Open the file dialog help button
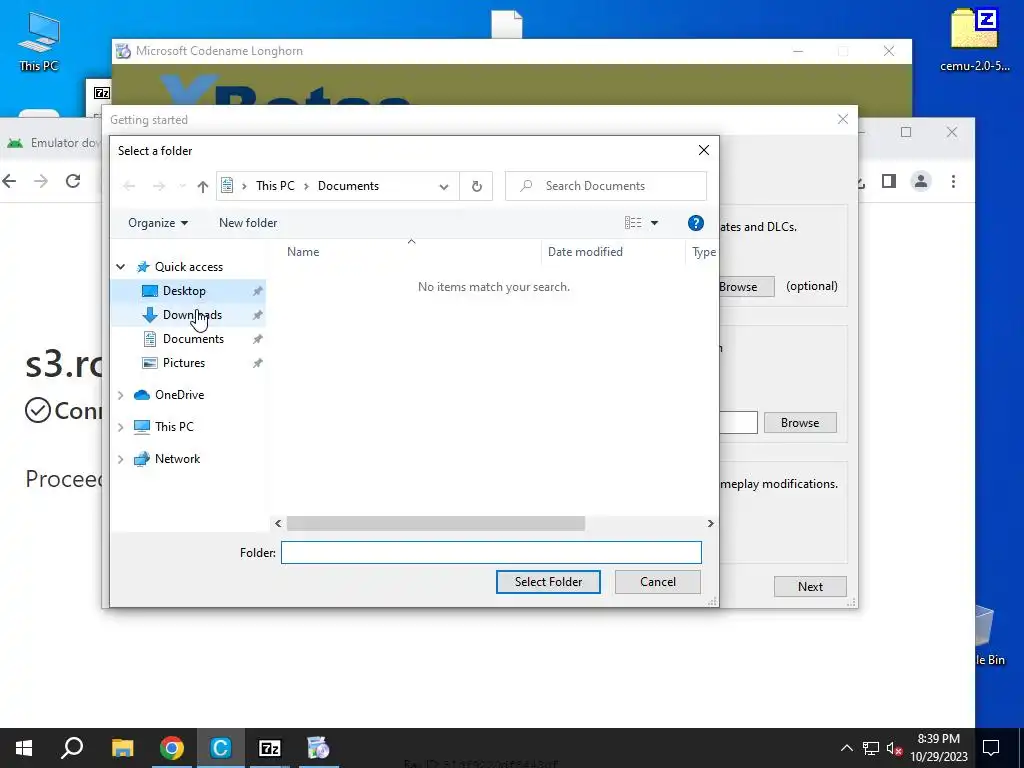 pyautogui.click(x=696, y=223)
